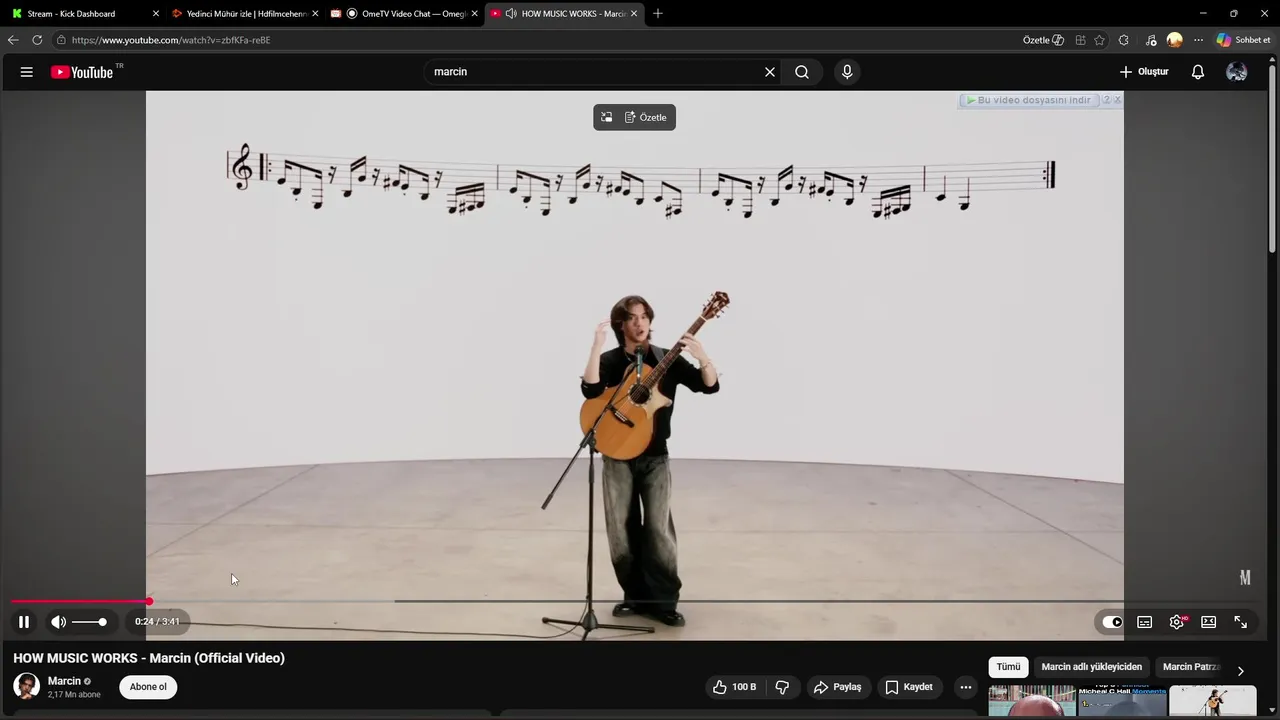Switch to Stream - Kick Dashboard tab
Viewport: 1280px width, 720px height.
86,14
